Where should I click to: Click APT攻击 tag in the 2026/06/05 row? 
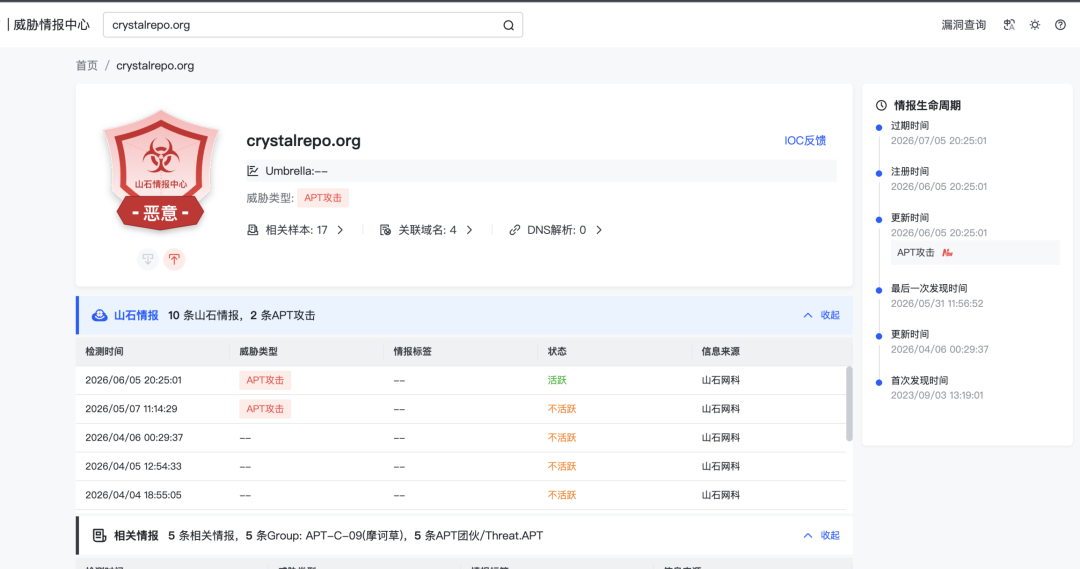tap(265, 380)
